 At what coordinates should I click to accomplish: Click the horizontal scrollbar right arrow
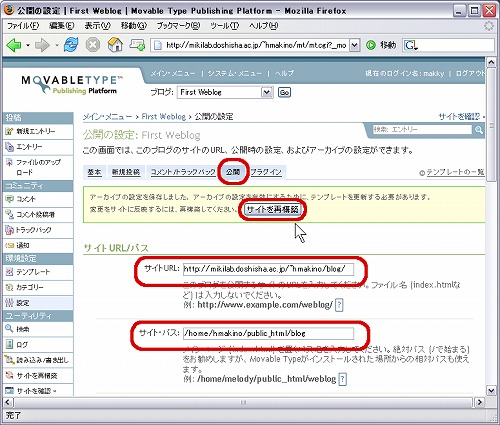click(x=479, y=402)
